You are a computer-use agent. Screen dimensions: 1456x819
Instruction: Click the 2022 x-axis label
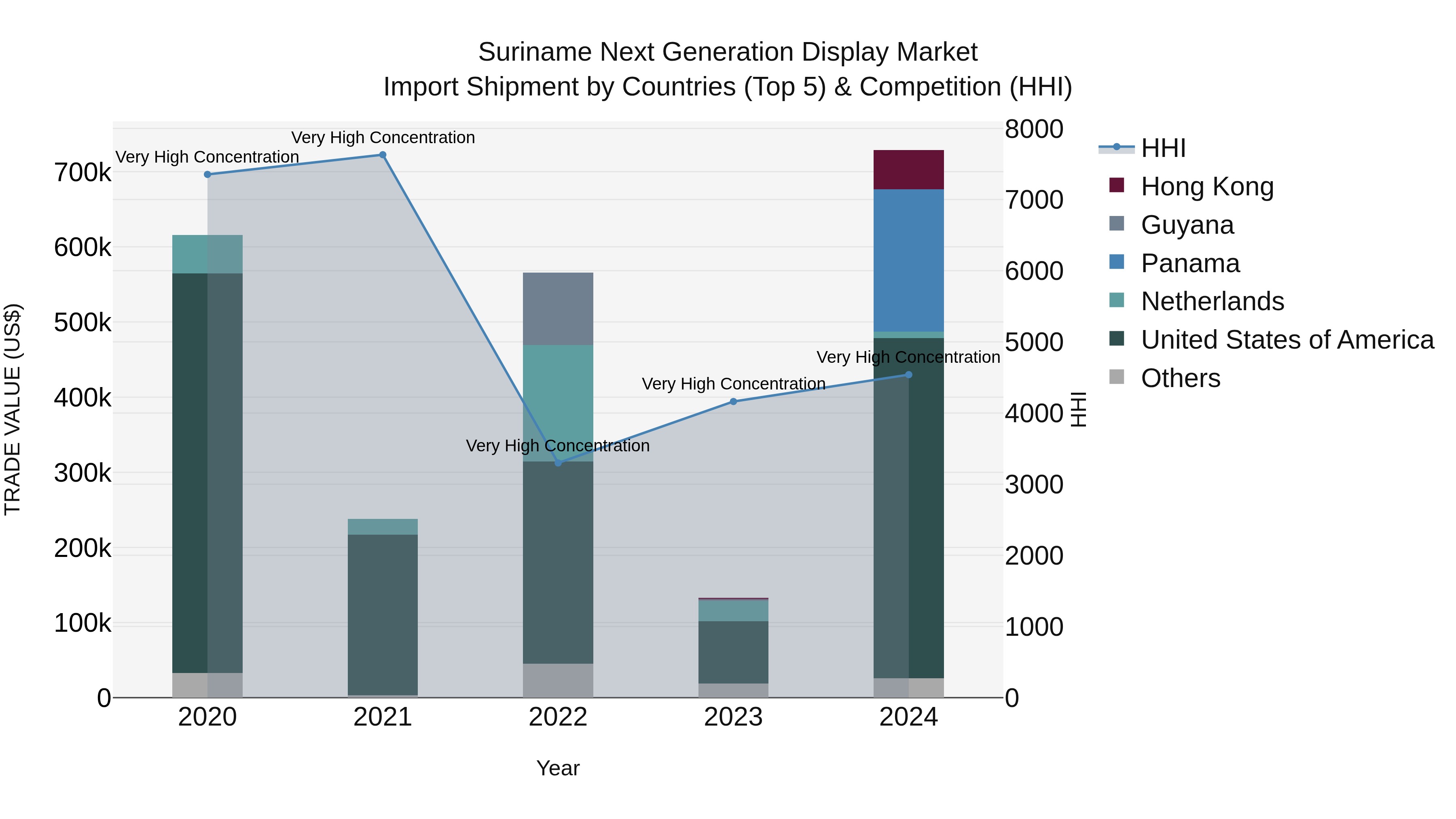pos(558,717)
